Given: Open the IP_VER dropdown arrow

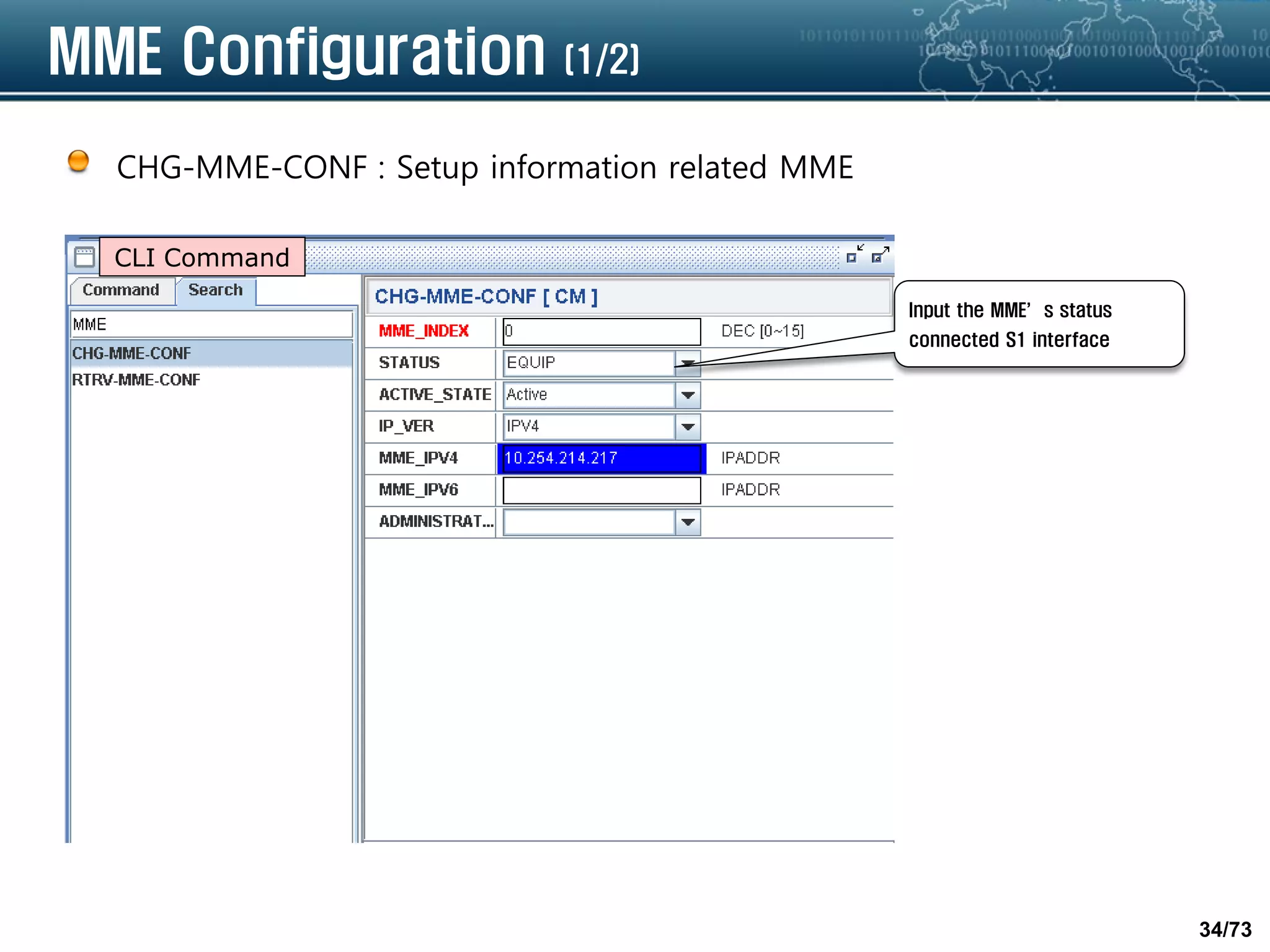Looking at the screenshot, I should [x=688, y=426].
